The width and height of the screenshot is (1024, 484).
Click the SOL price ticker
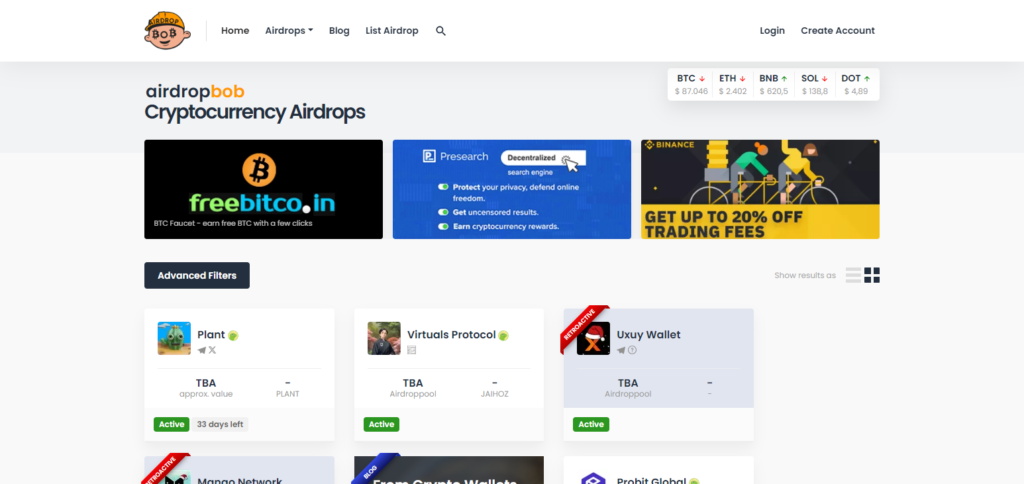pos(814,85)
